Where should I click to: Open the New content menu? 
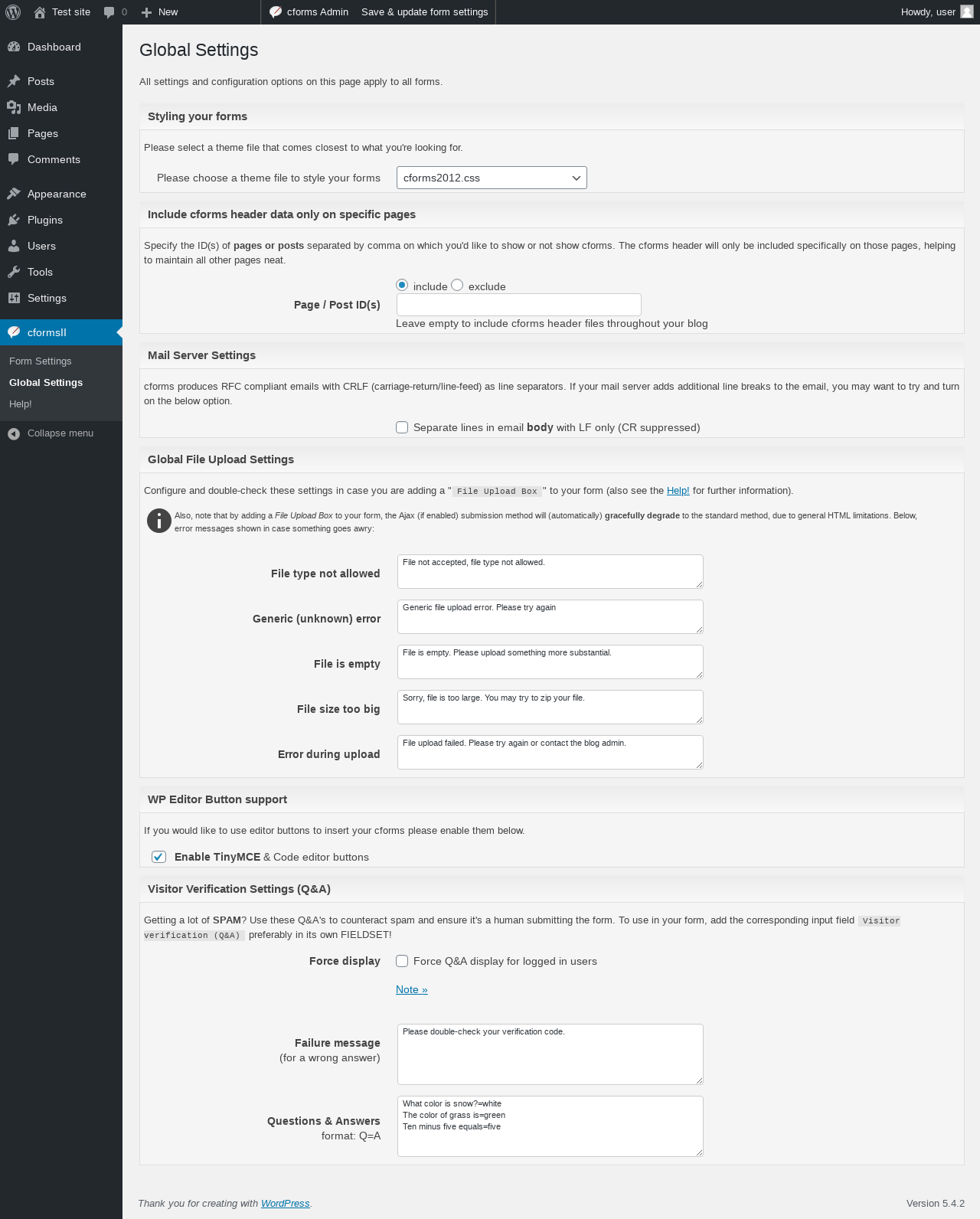[159, 12]
